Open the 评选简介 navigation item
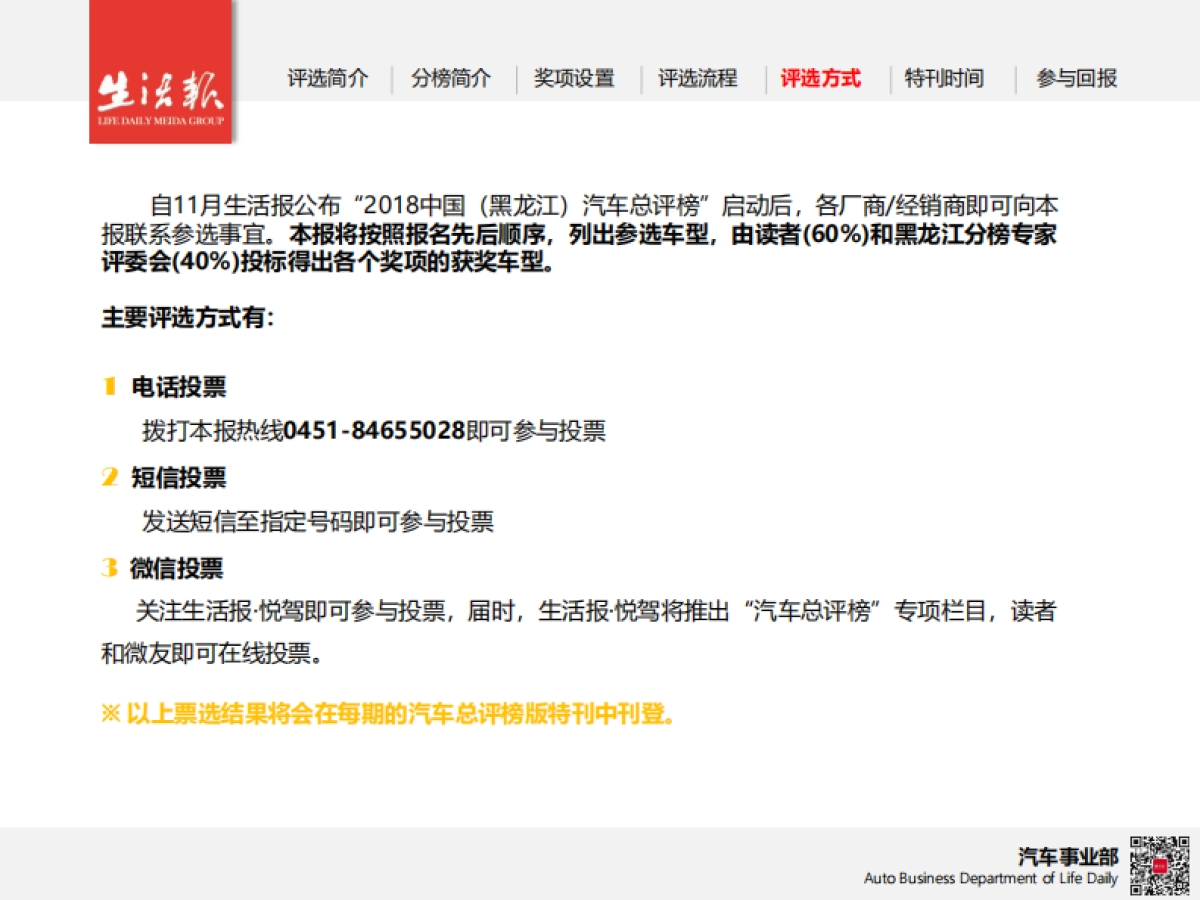This screenshot has width=1200, height=900. [x=329, y=78]
